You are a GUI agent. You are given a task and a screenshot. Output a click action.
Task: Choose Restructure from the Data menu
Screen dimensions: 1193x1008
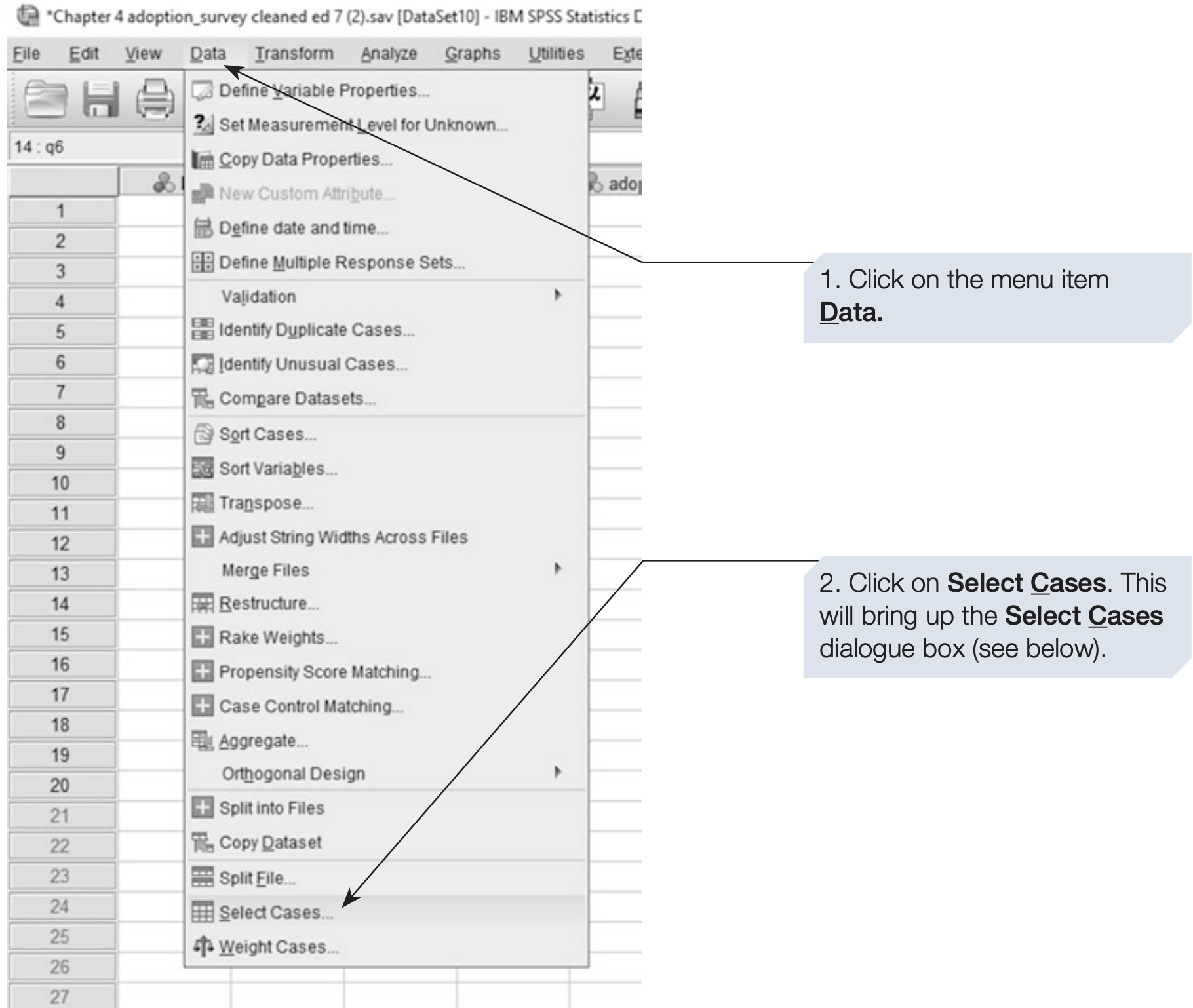[x=269, y=603]
